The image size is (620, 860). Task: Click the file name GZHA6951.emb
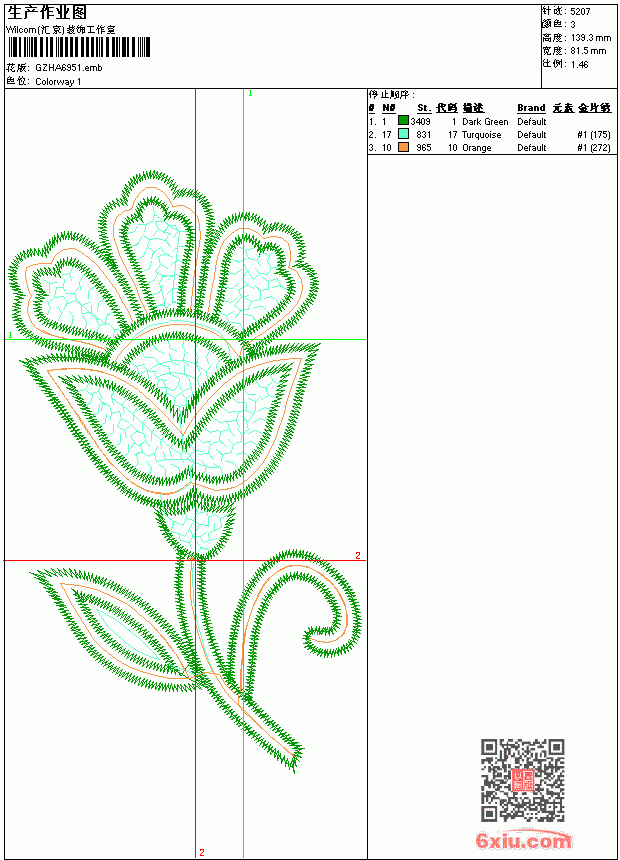(x=69, y=68)
